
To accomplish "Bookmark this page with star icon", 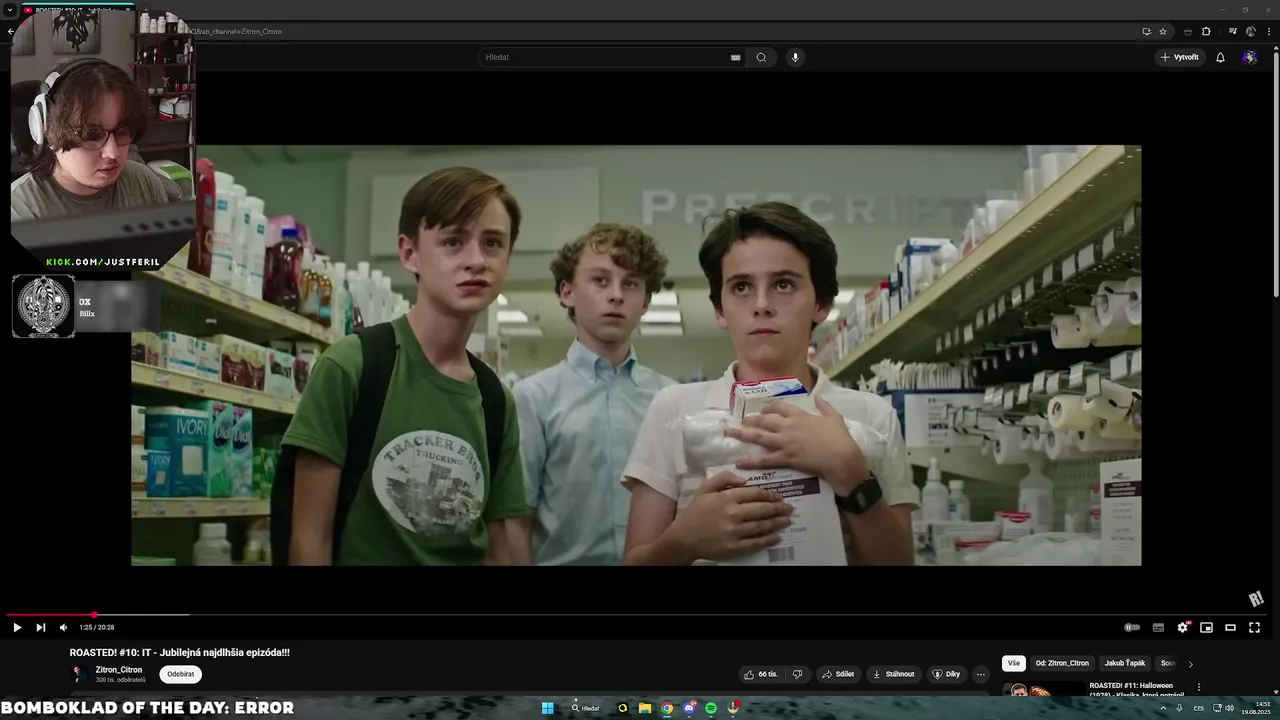I will 1163,31.
